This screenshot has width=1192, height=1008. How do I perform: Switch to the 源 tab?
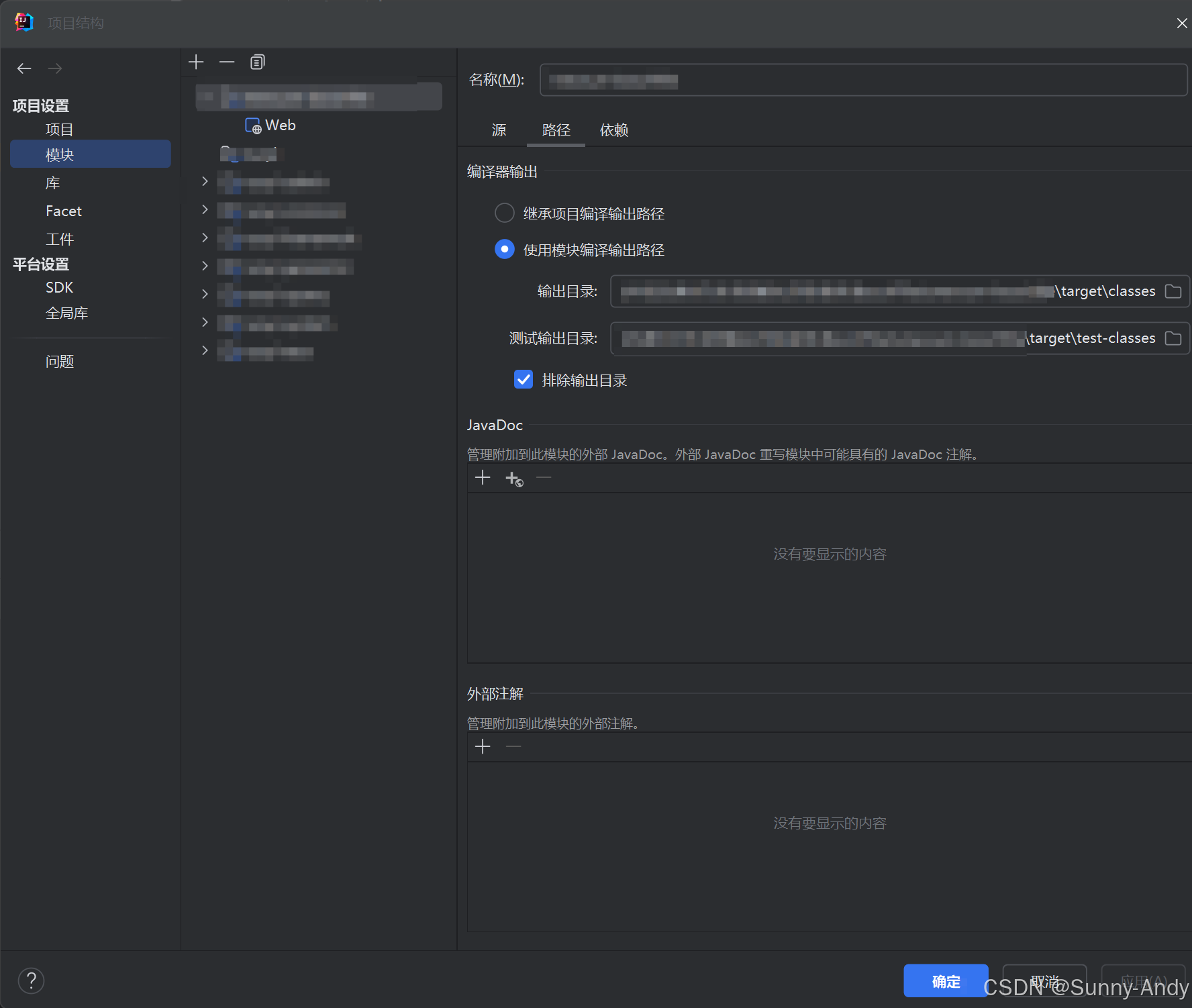point(499,130)
